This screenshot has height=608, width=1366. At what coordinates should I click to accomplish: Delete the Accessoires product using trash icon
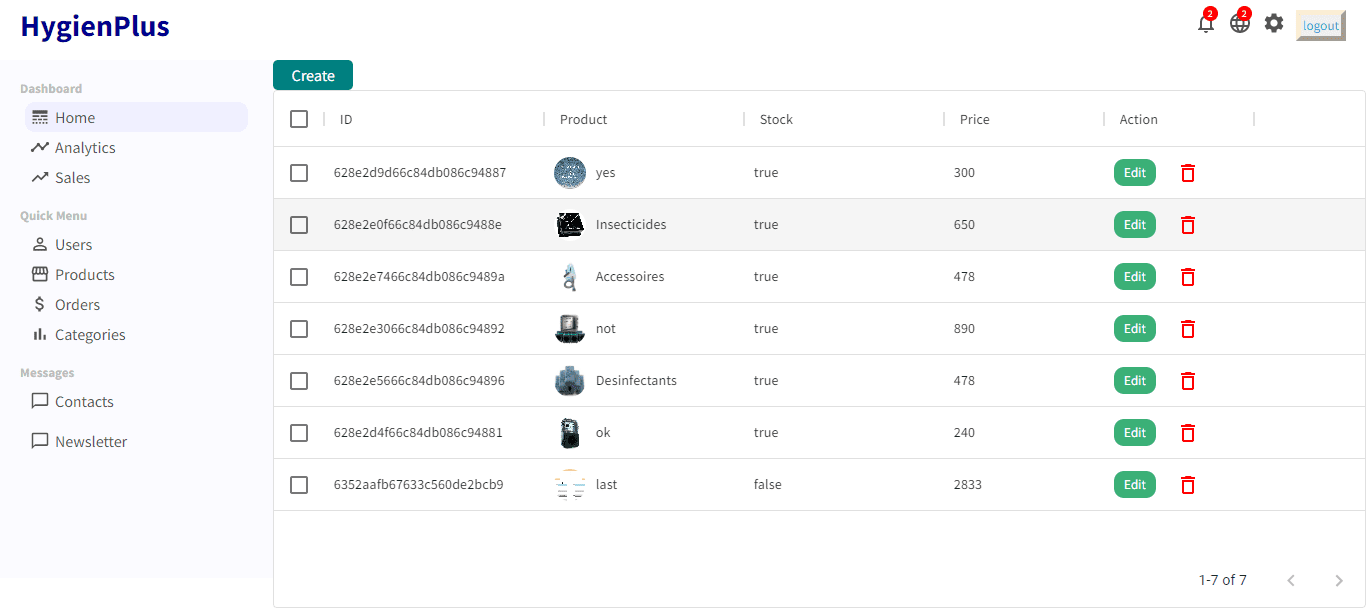click(1188, 277)
